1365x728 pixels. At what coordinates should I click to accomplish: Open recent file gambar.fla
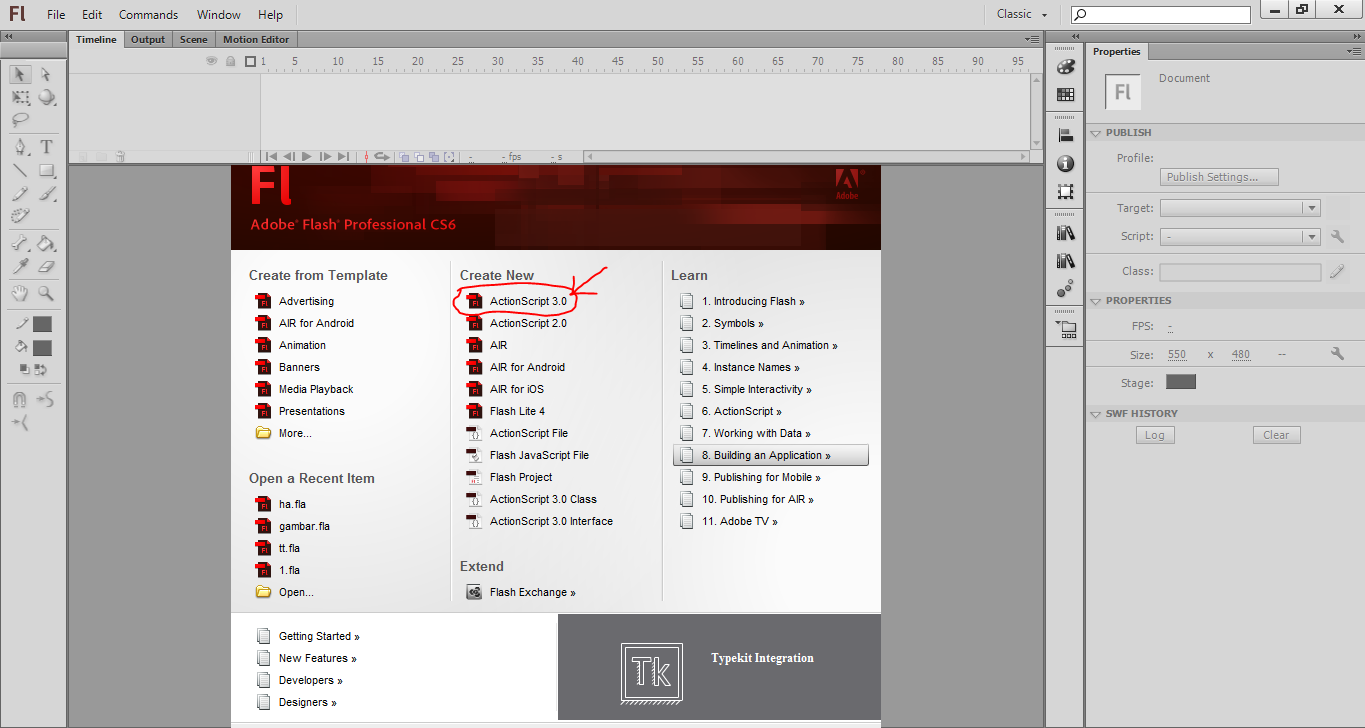304,526
